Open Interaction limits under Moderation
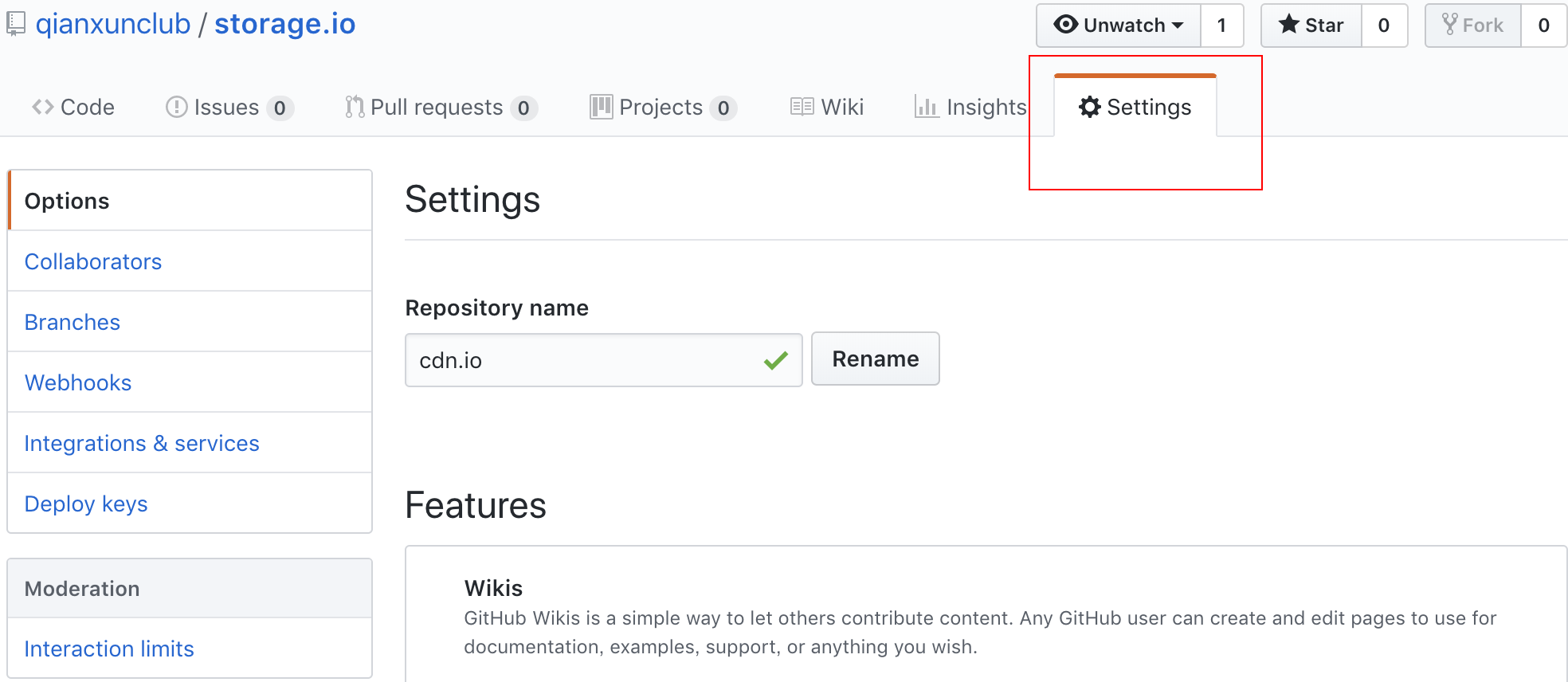Screen dimensions: 1568x682 pyautogui.click(x=109, y=649)
